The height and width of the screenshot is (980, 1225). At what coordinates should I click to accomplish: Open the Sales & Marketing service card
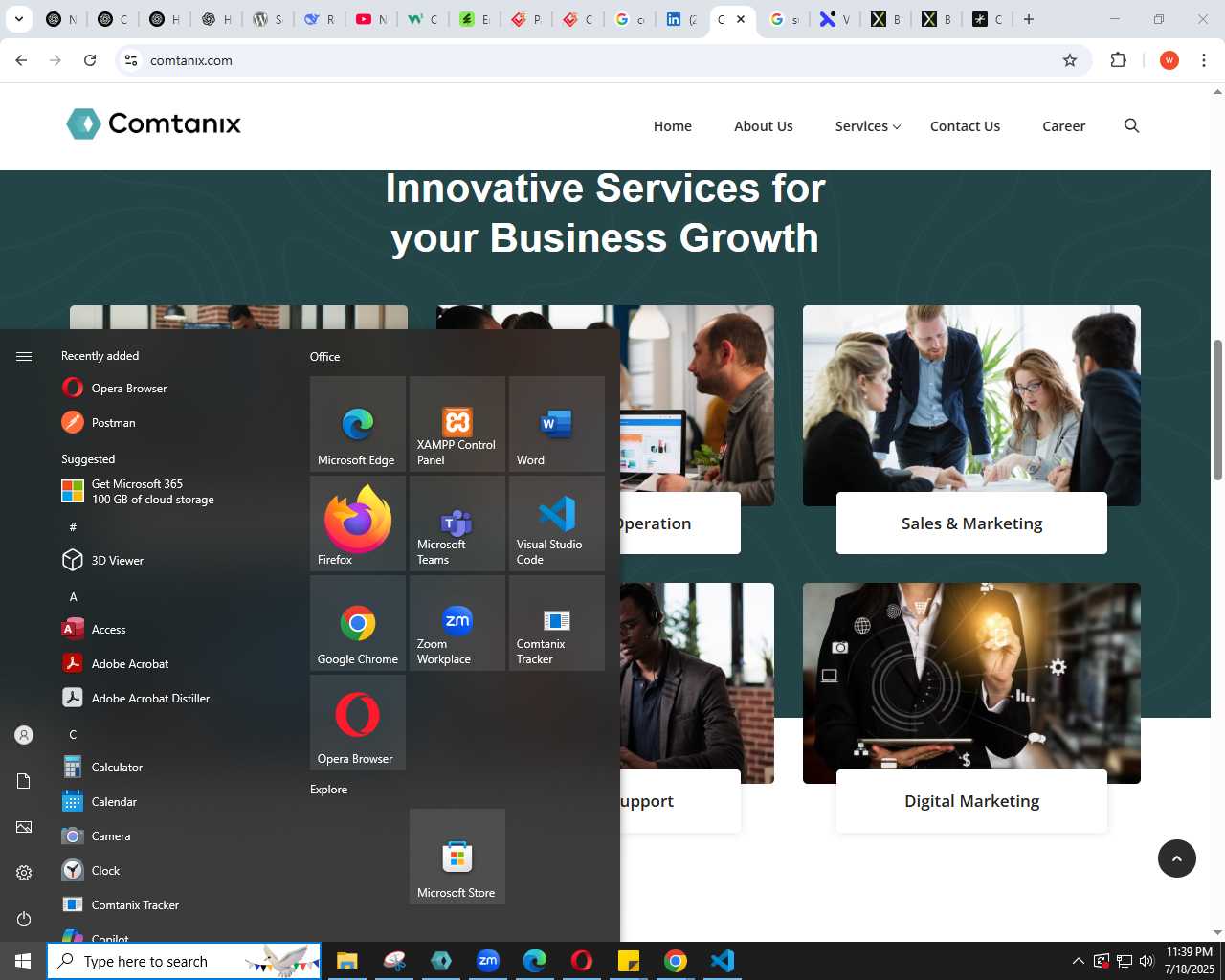coord(971,523)
